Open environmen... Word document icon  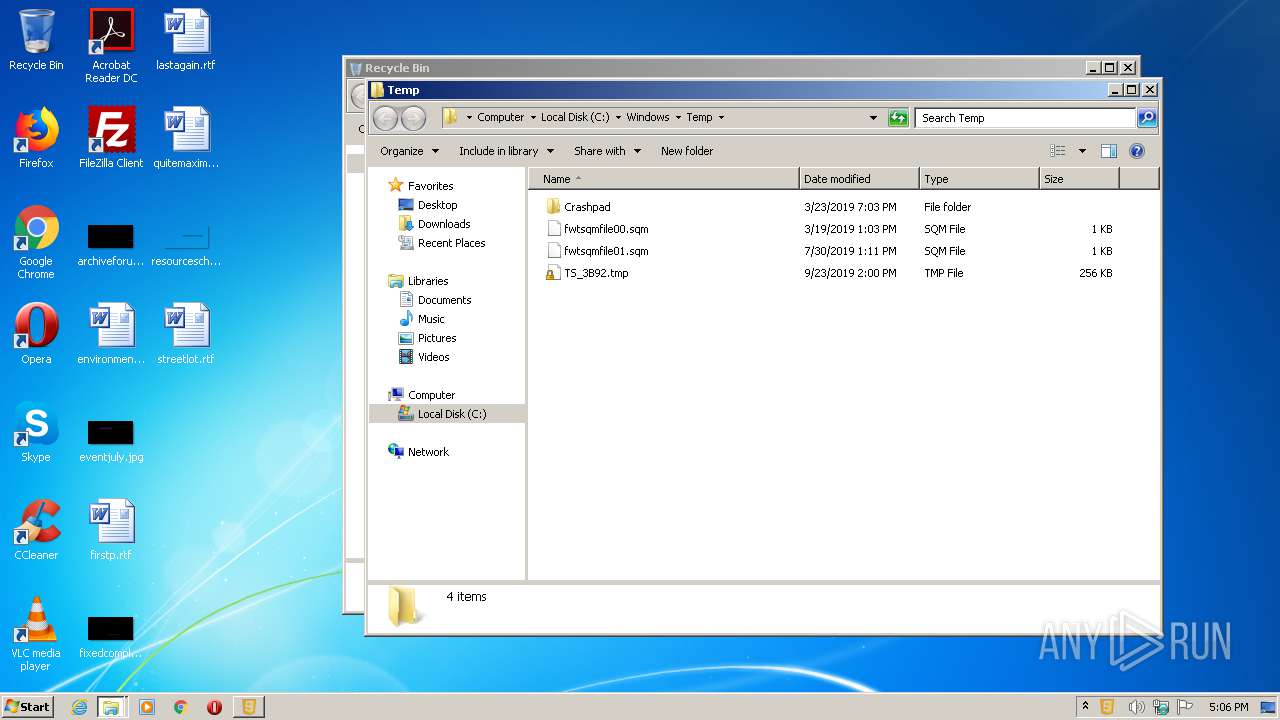point(111,334)
